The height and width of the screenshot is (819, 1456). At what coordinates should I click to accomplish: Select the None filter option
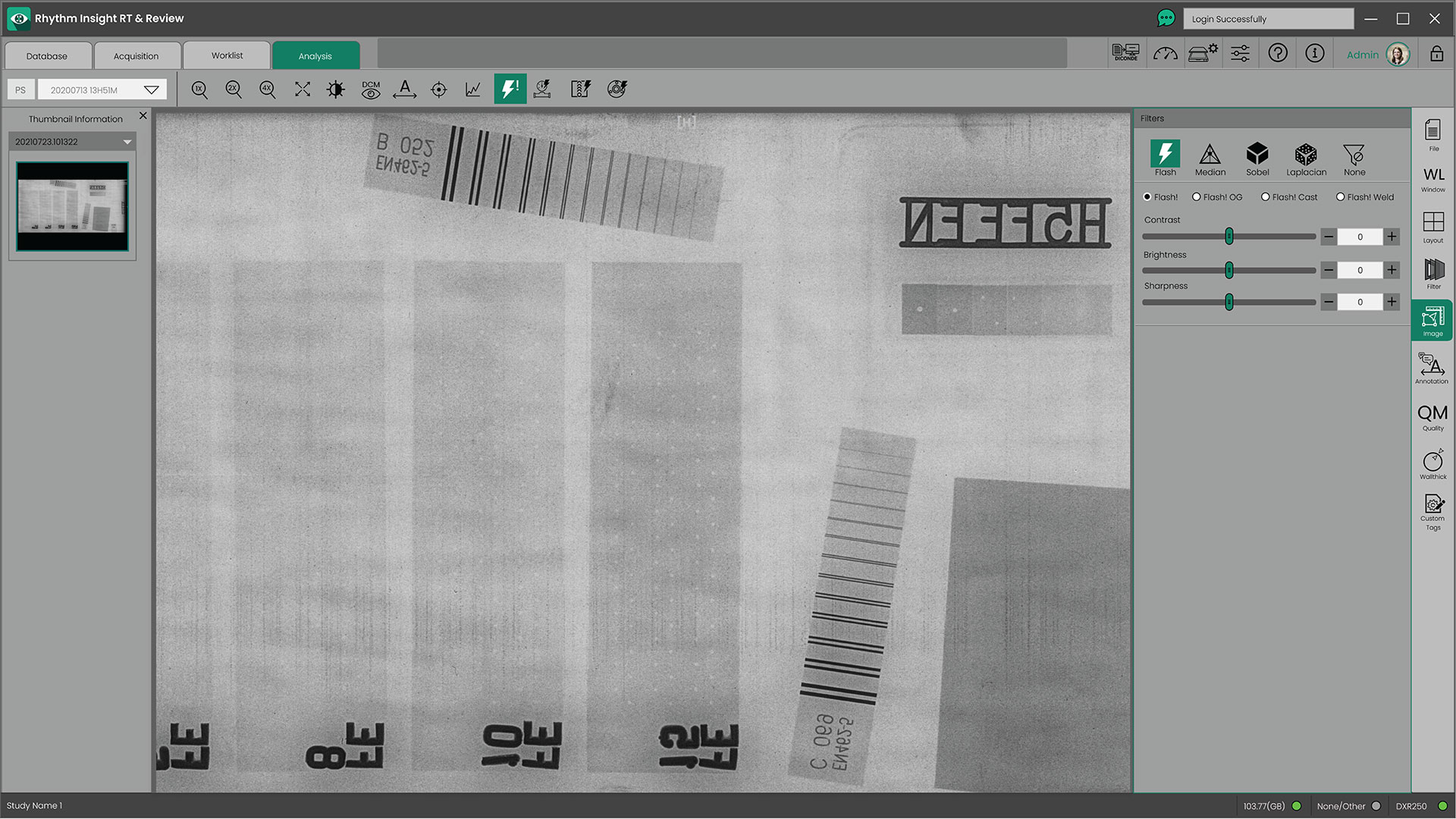click(x=1354, y=159)
